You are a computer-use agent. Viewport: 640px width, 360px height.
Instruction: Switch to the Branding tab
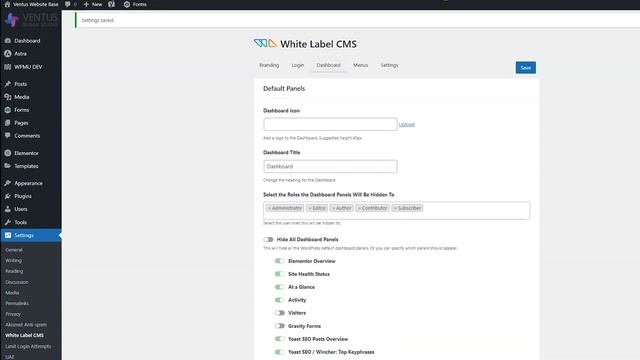[x=269, y=65]
